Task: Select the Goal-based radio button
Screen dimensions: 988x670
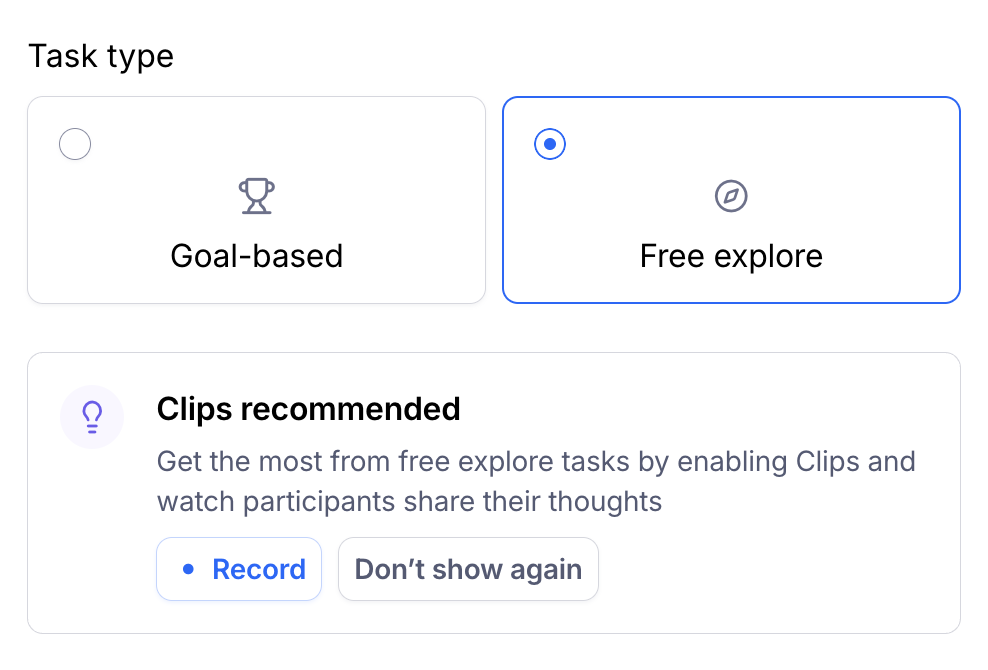Action: 75,144
